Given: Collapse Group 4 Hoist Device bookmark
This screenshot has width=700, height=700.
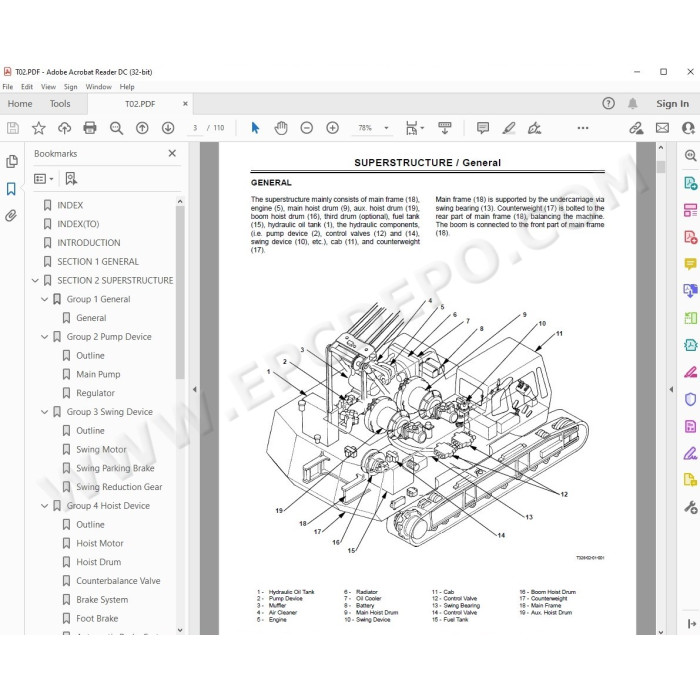Looking at the screenshot, I should (x=45, y=506).
